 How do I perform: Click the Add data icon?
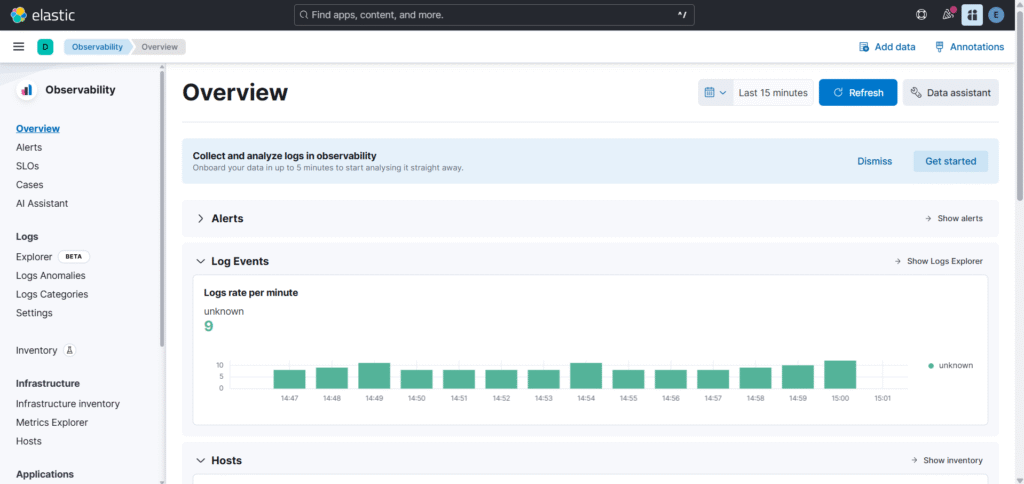[x=864, y=47]
